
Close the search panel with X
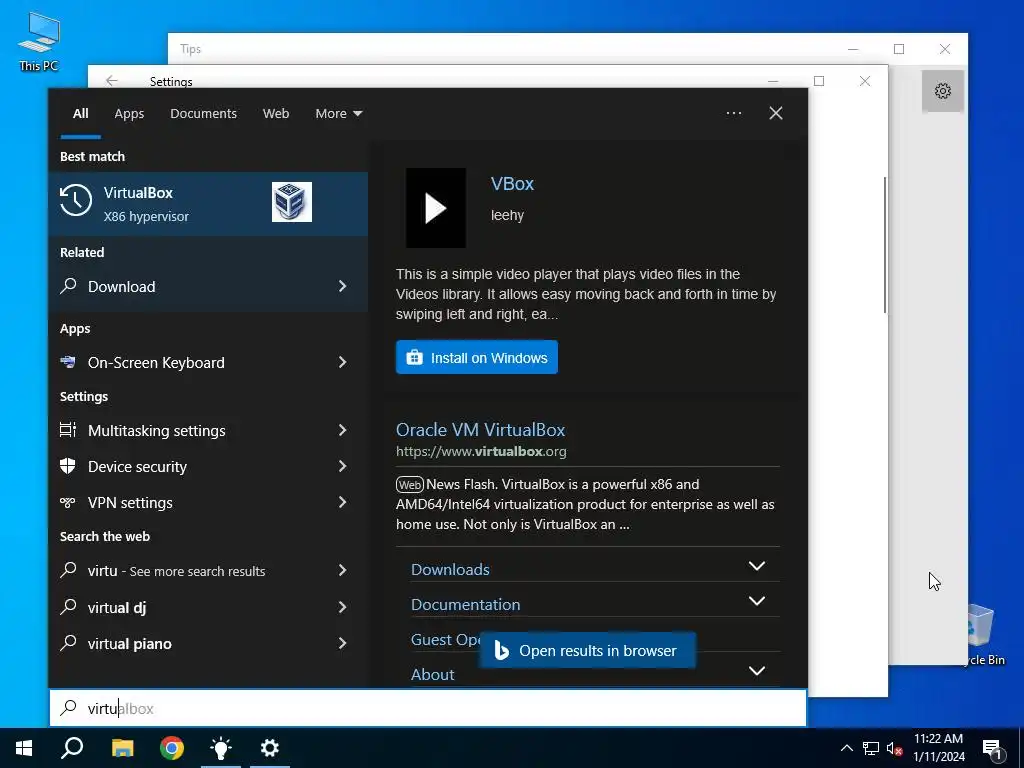[x=776, y=113]
